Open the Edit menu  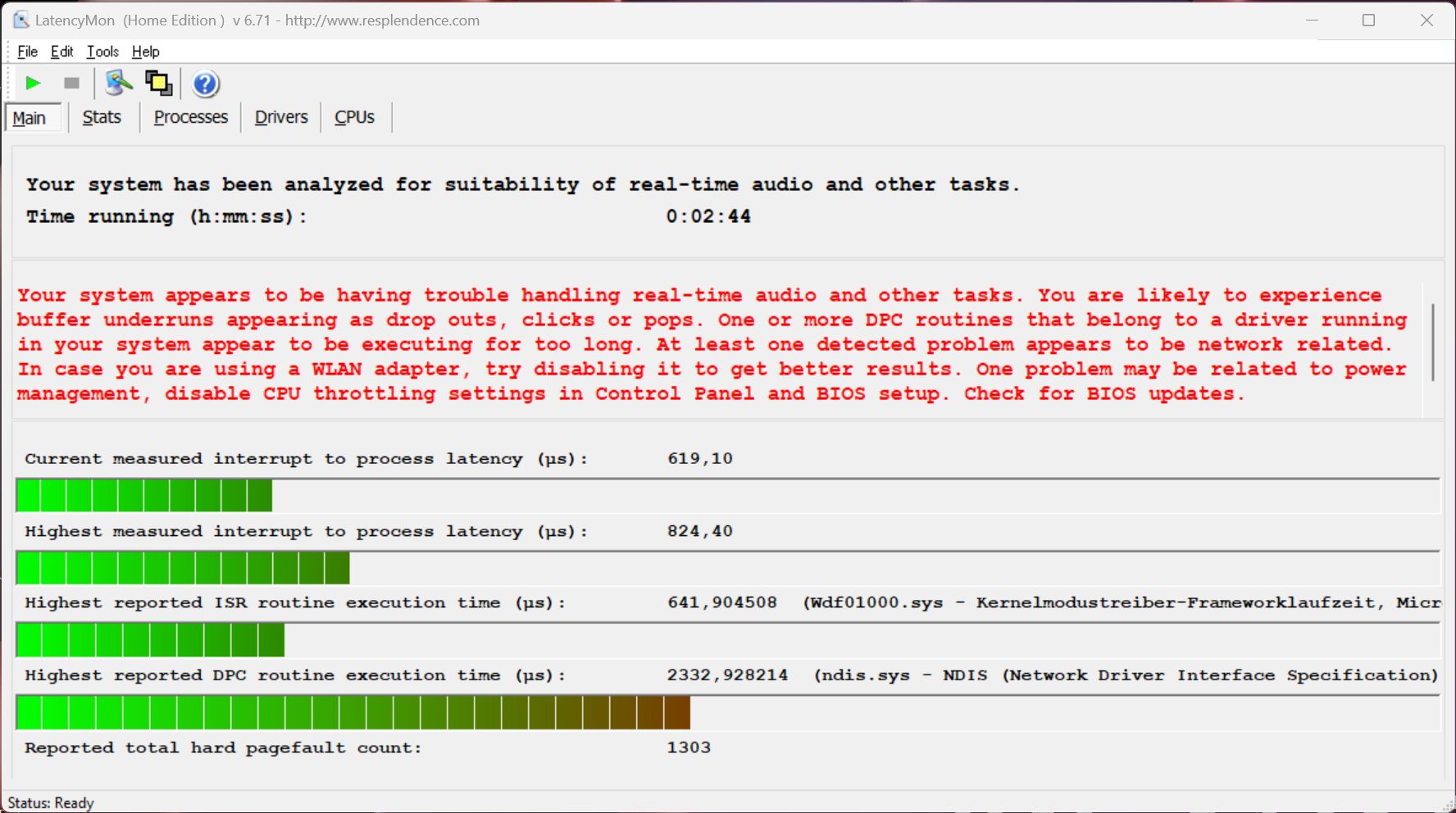pos(61,52)
